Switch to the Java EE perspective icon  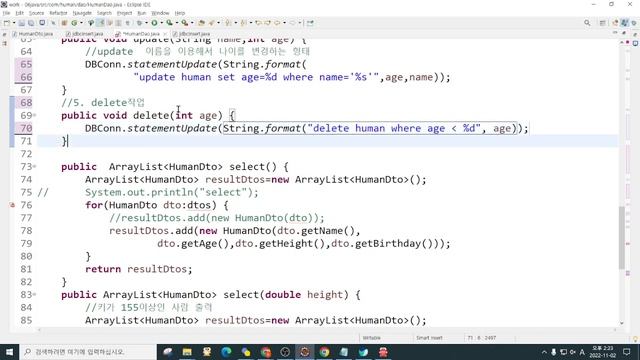coord(616,23)
